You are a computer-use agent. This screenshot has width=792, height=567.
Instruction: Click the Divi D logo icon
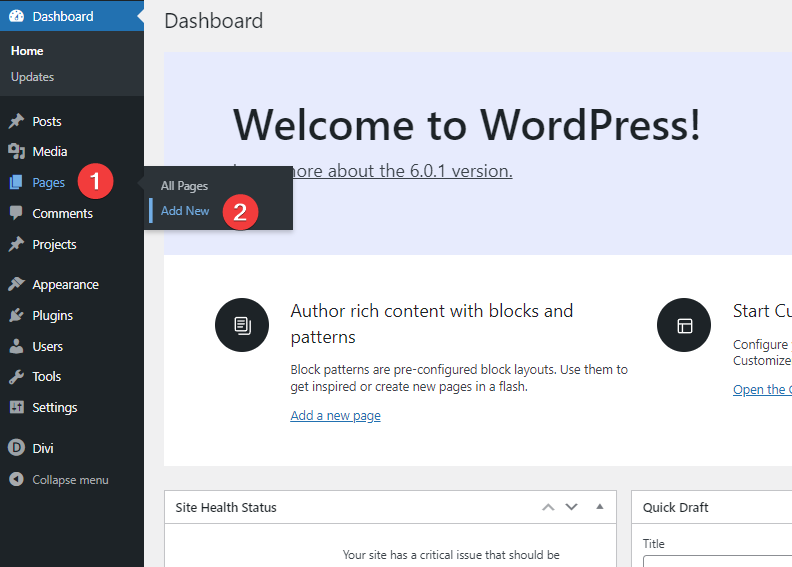[16, 448]
